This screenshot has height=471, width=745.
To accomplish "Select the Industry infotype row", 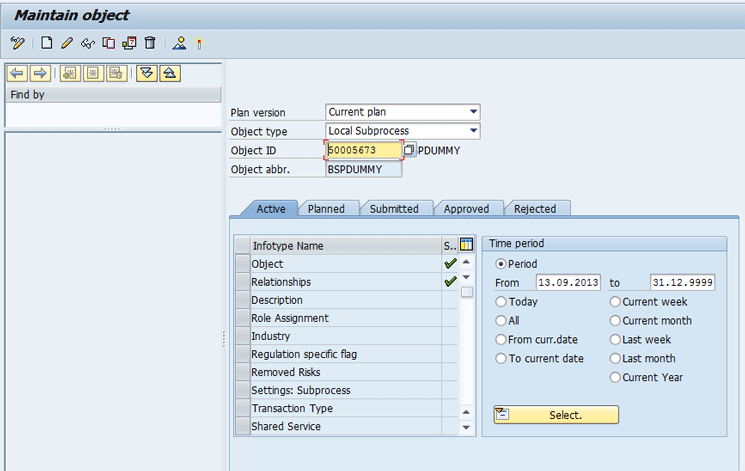I will point(346,336).
